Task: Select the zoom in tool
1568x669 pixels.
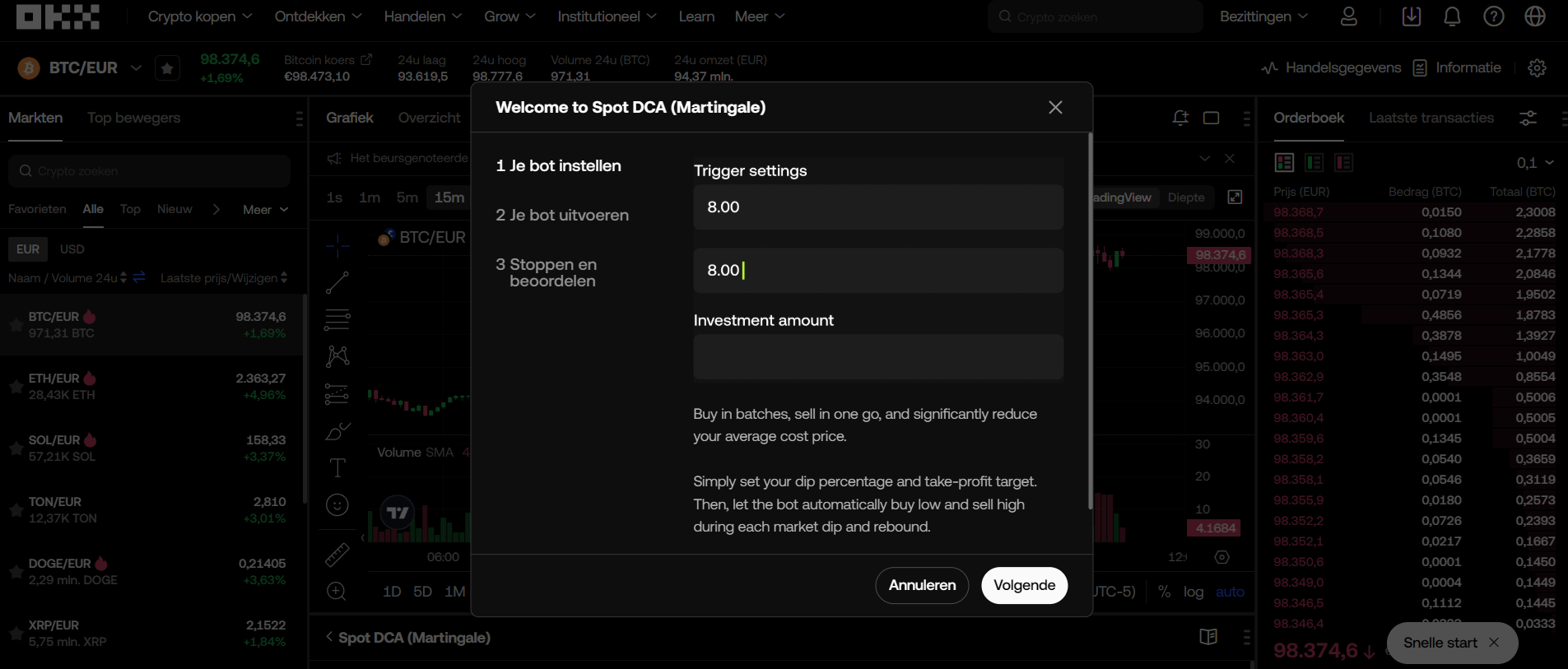Action: tap(337, 591)
